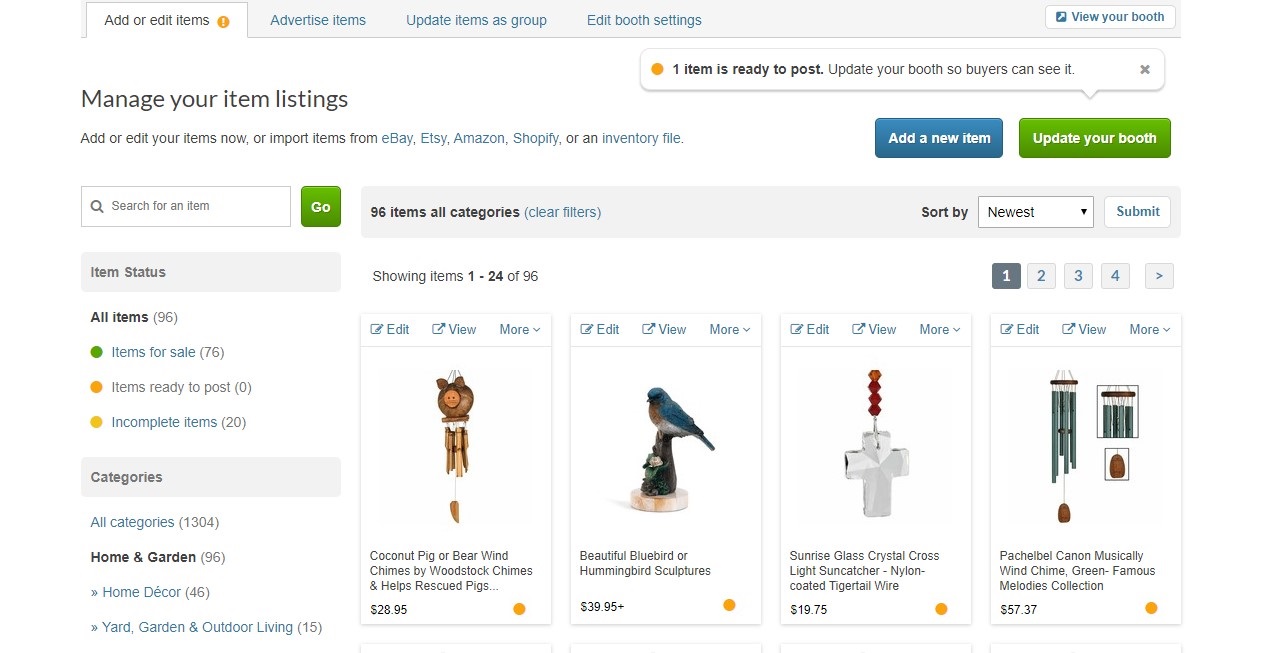Switch to the Advertise items tab

click(318, 20)
